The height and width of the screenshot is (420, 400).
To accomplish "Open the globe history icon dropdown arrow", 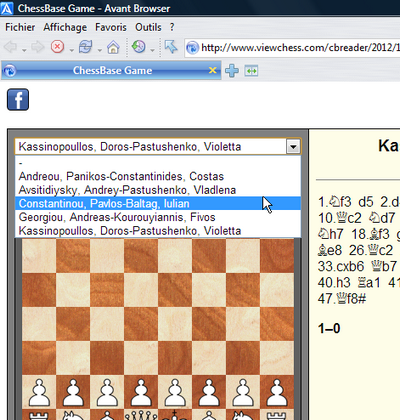I will (x=152, y=50).
